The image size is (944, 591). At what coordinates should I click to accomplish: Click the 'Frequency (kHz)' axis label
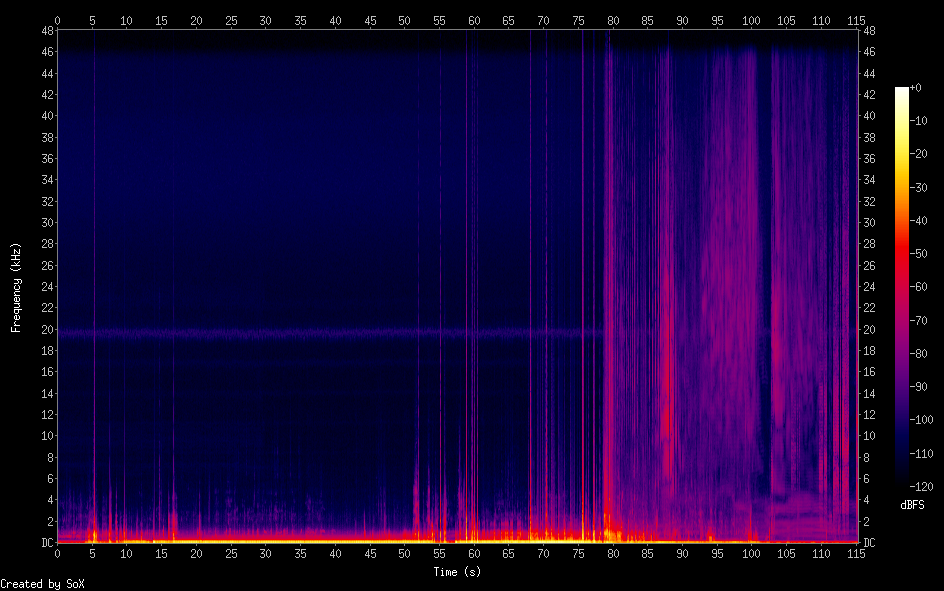(x=16, y=287)
